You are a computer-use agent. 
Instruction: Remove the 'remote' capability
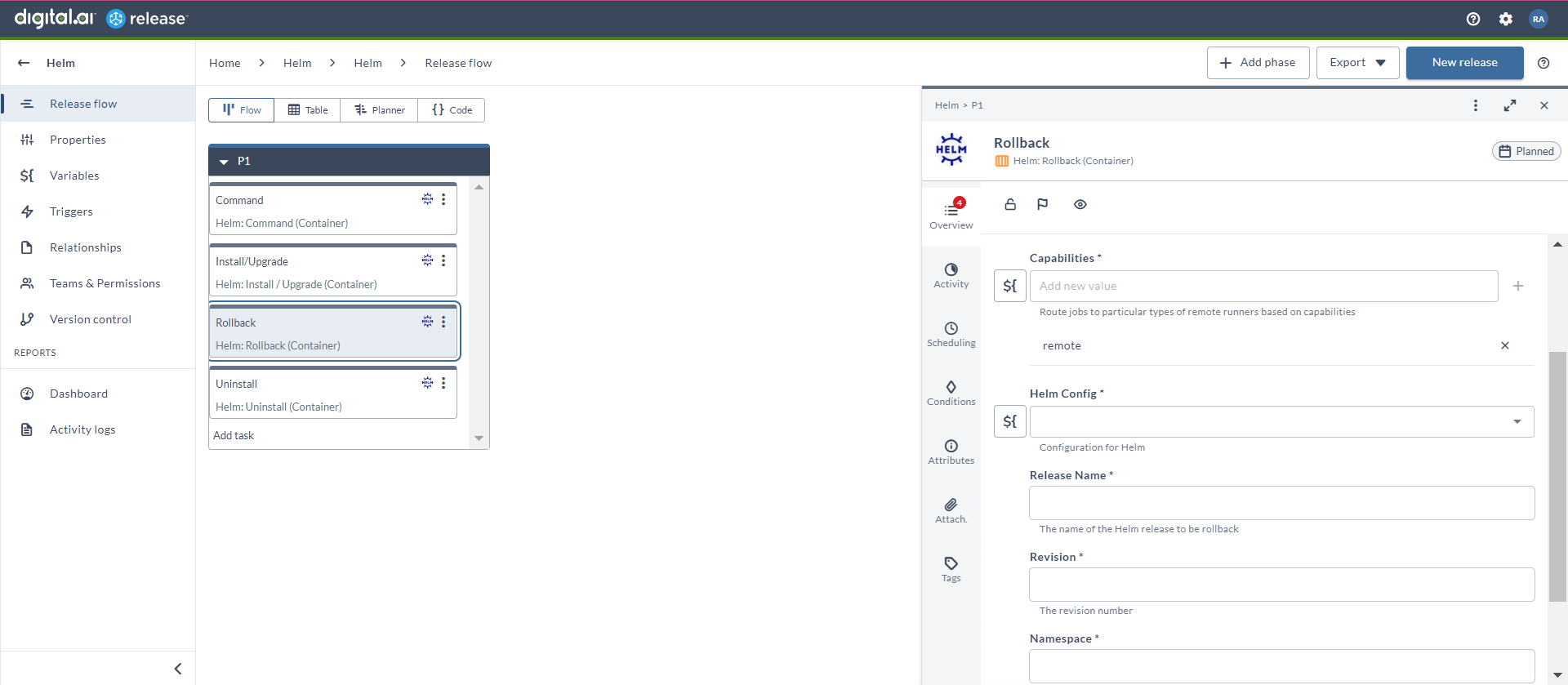point(1505,345)
